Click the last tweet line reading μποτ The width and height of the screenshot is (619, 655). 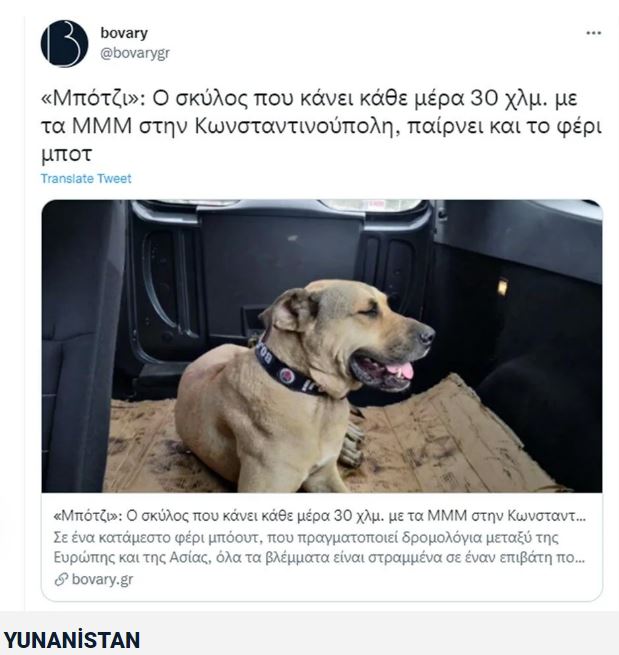[x=66, y=154]
